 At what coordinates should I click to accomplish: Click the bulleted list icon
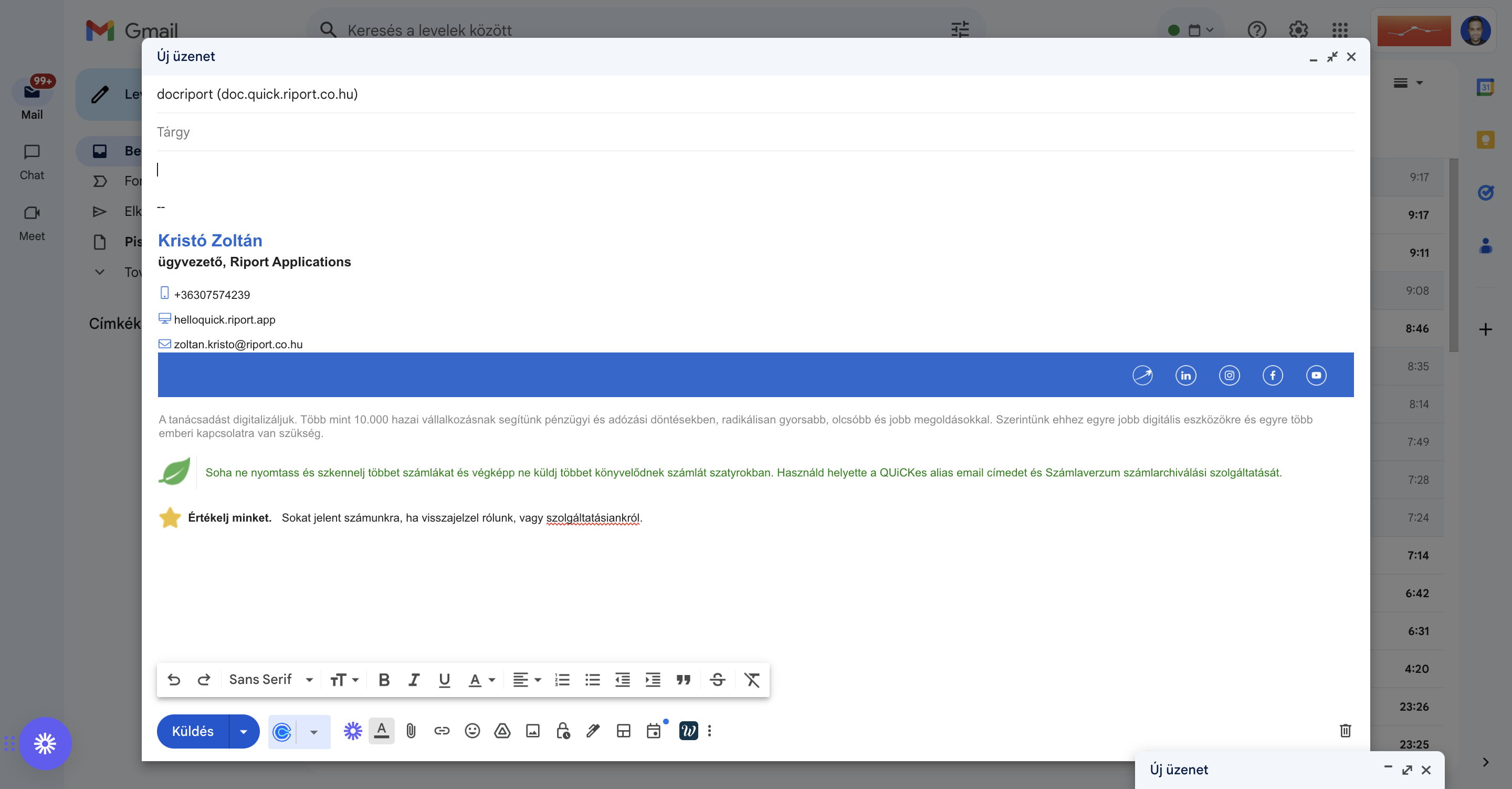pos(591,680)
